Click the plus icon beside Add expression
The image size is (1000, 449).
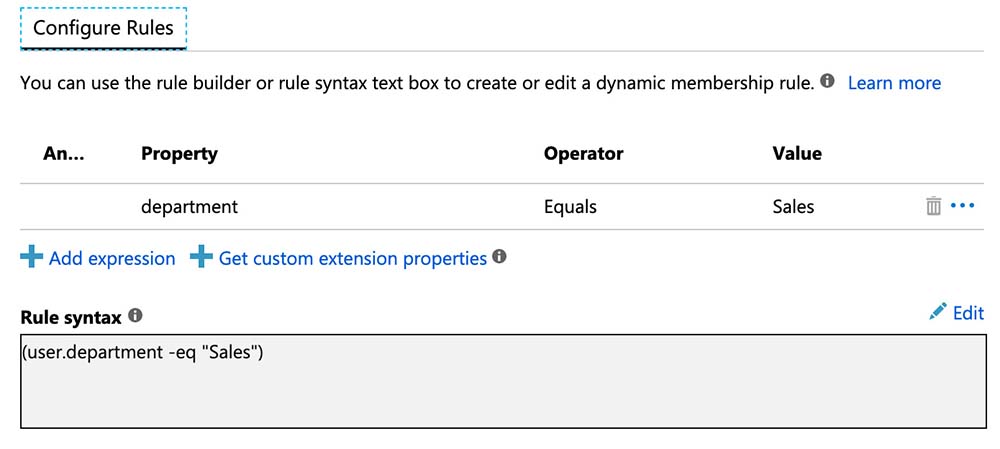pyautogui.click(x=31, y=258)
